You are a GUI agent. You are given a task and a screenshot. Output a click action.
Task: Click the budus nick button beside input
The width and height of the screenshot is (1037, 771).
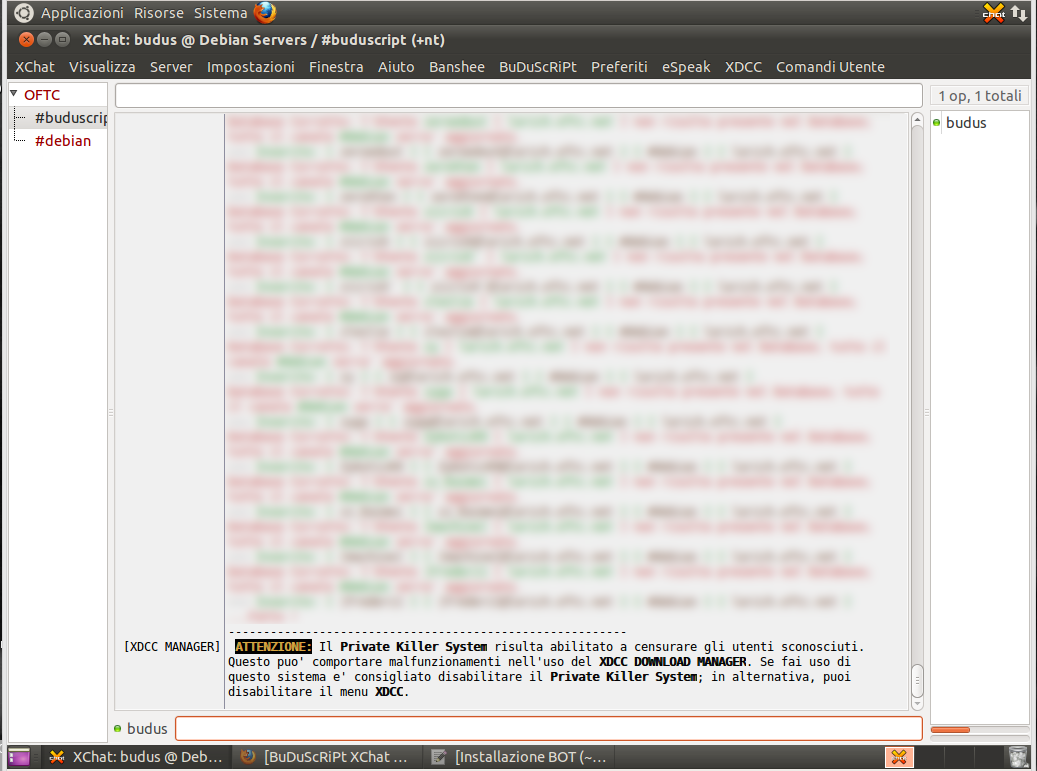tap(141, 728)
